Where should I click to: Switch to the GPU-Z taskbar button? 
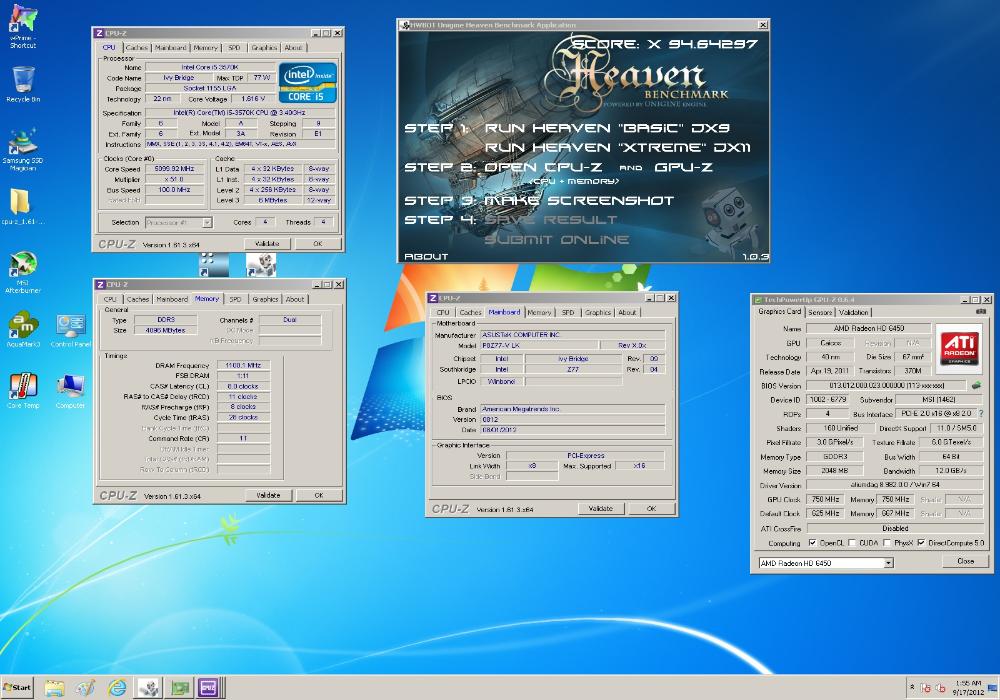pyautogui.click(x=180, y=688)
